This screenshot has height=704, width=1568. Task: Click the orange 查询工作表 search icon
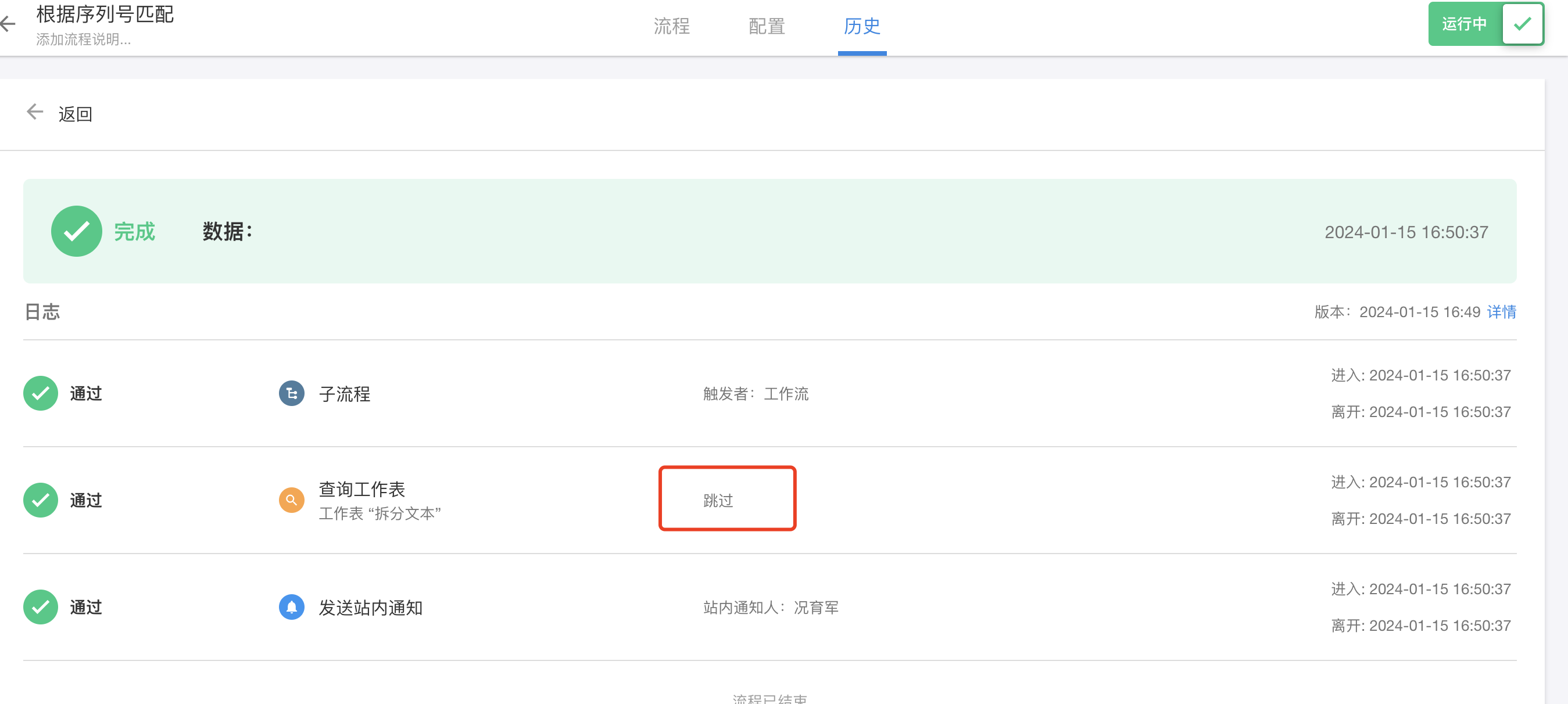292,500
